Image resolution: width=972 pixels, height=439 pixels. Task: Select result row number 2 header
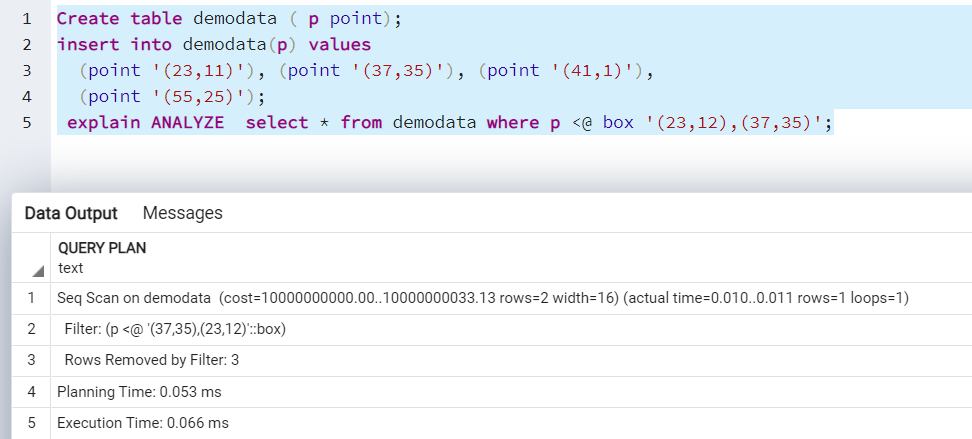click(x=31, y=329)
